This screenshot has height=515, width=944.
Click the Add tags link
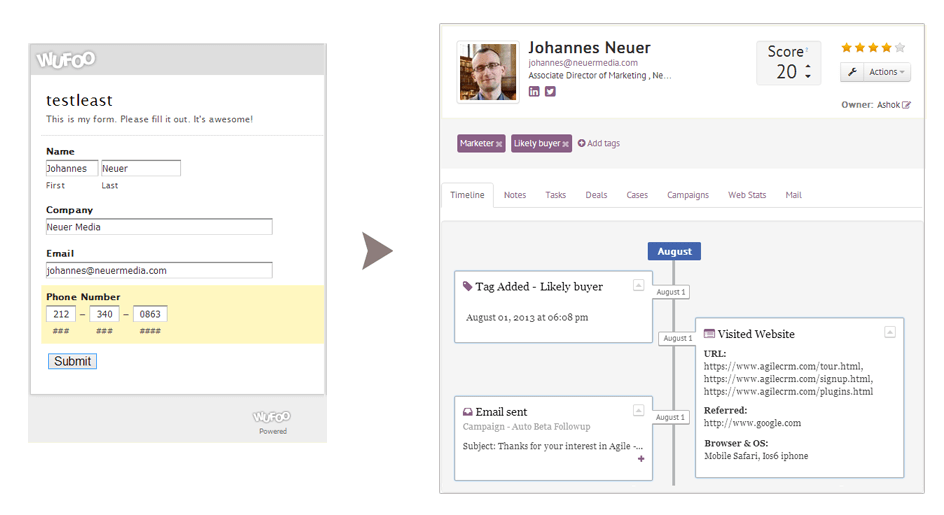[x=603, y=143]
